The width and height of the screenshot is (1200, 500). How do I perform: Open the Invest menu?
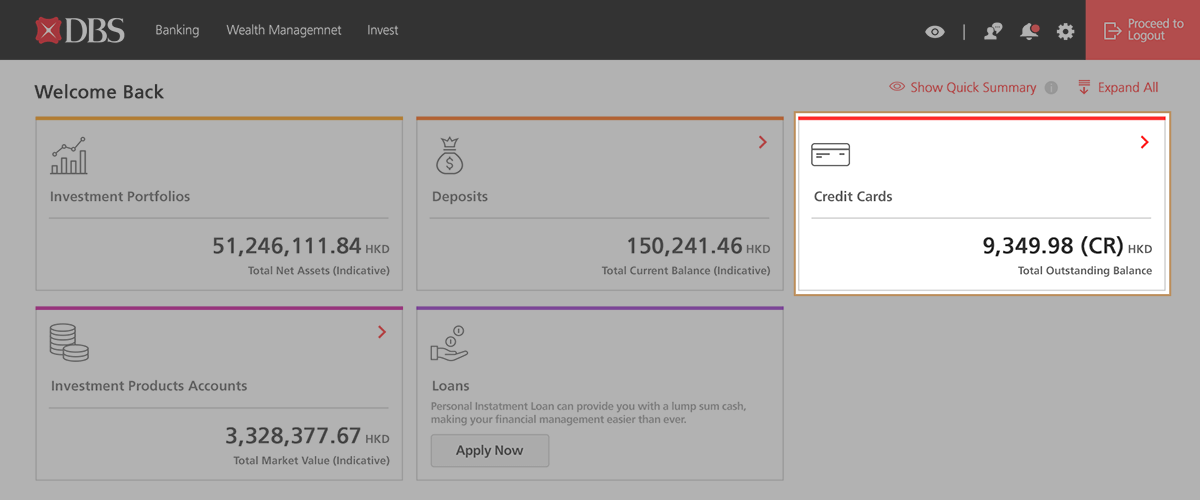382,30
